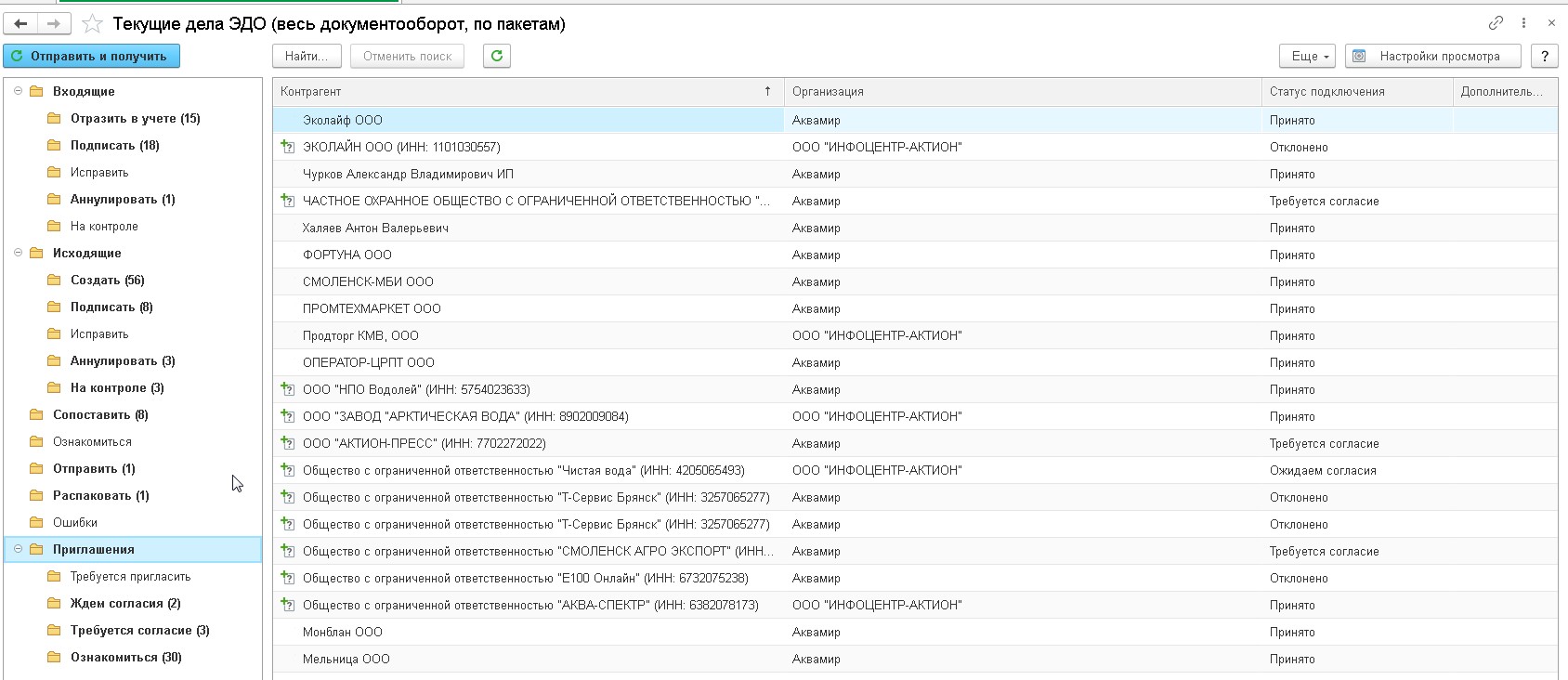Select ЧАСТНОЕ ОХРАННОЕ ОБЩЕСТВО row
This screenshot has height=680, width=1568.
pos(915,201)
